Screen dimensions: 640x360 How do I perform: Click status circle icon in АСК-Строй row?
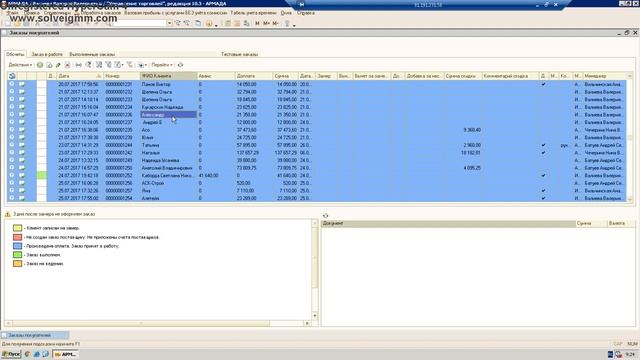tap(12, 183)
